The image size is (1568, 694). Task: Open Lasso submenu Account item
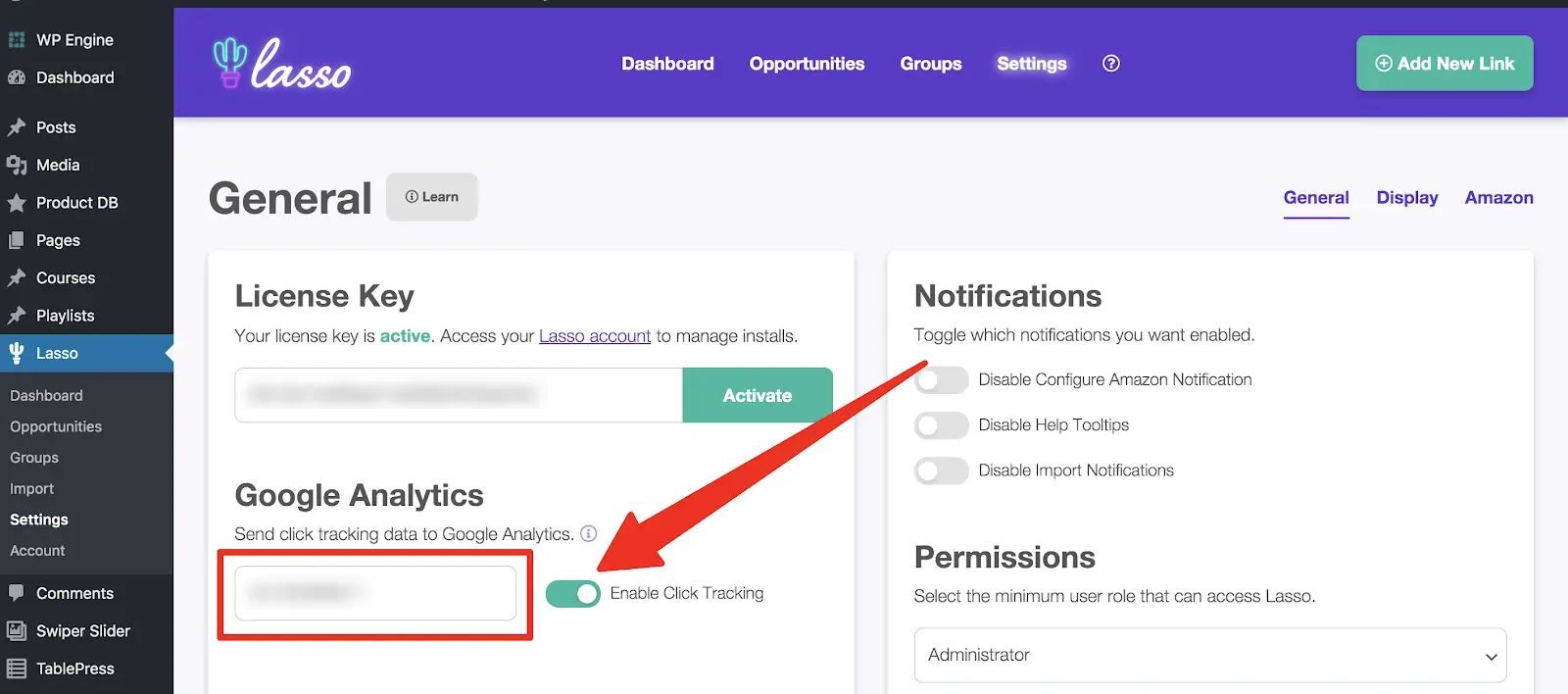coord(37,551)
